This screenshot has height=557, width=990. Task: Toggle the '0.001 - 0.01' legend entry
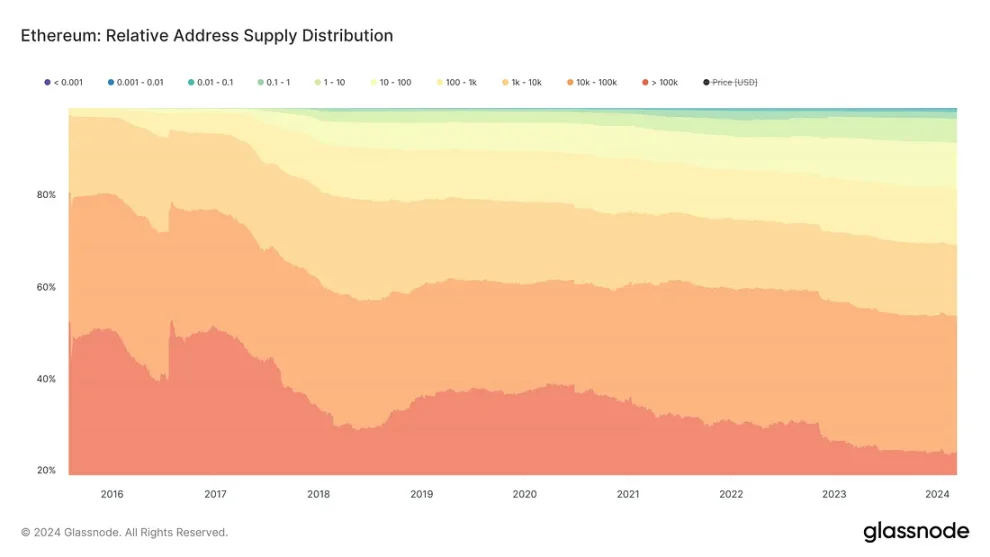point(135,83)
